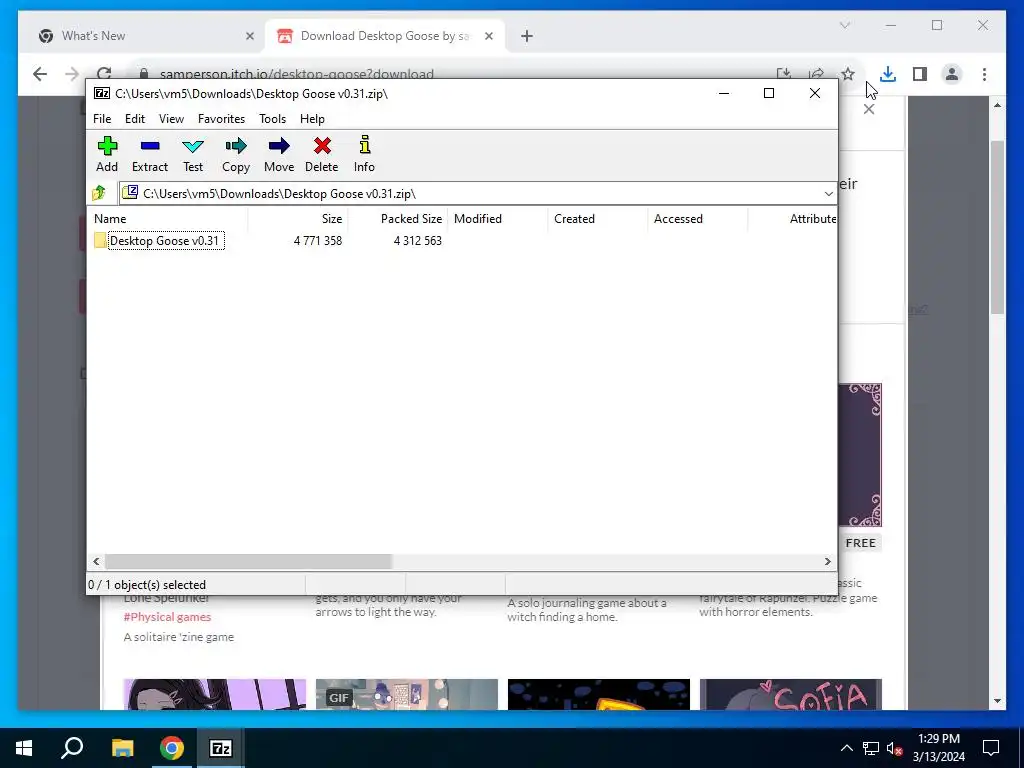Open File Explorer from the taskbar
1024x768 pixels.
(122, 748)
